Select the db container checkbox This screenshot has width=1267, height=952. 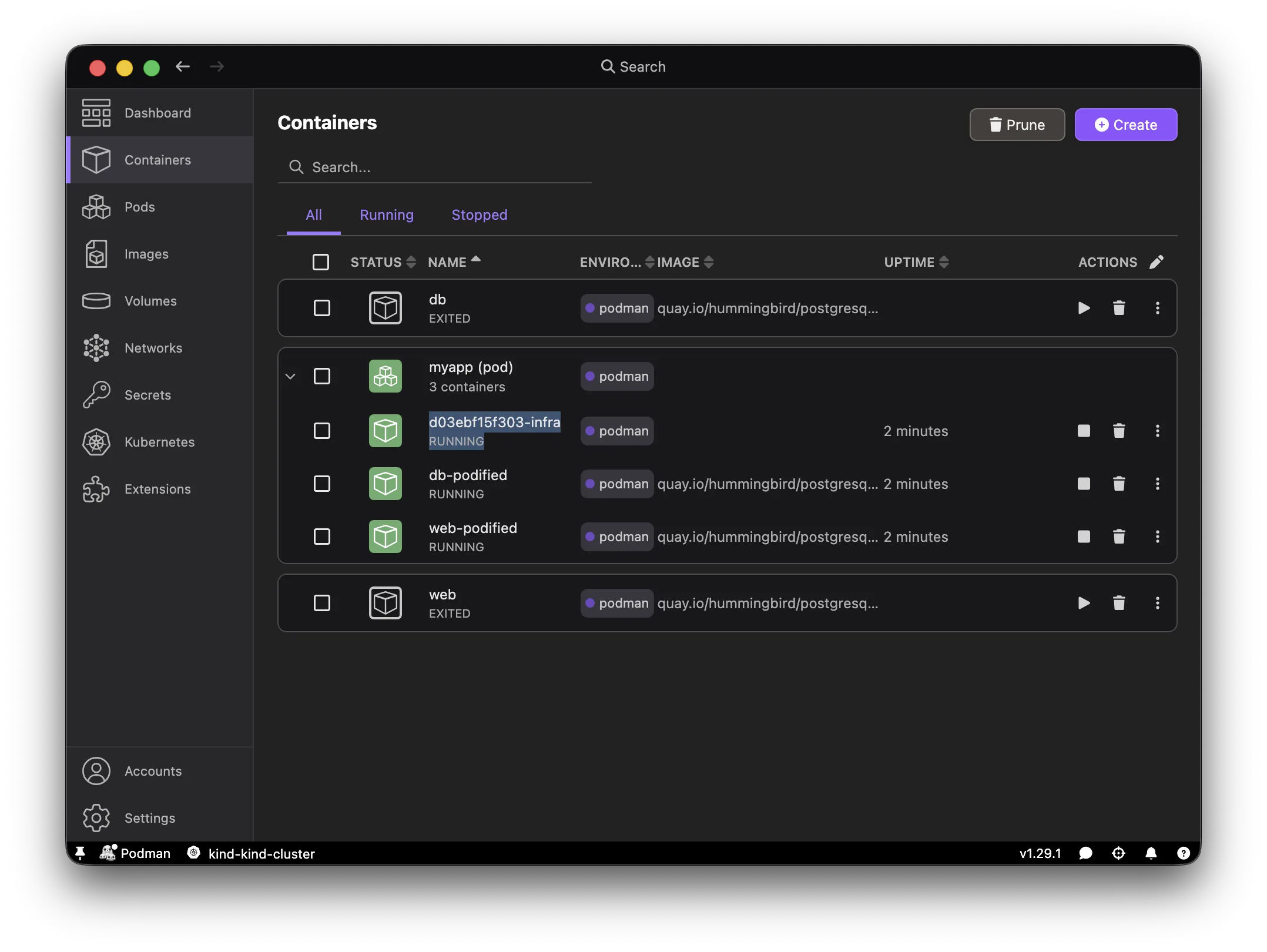[322, 308]
